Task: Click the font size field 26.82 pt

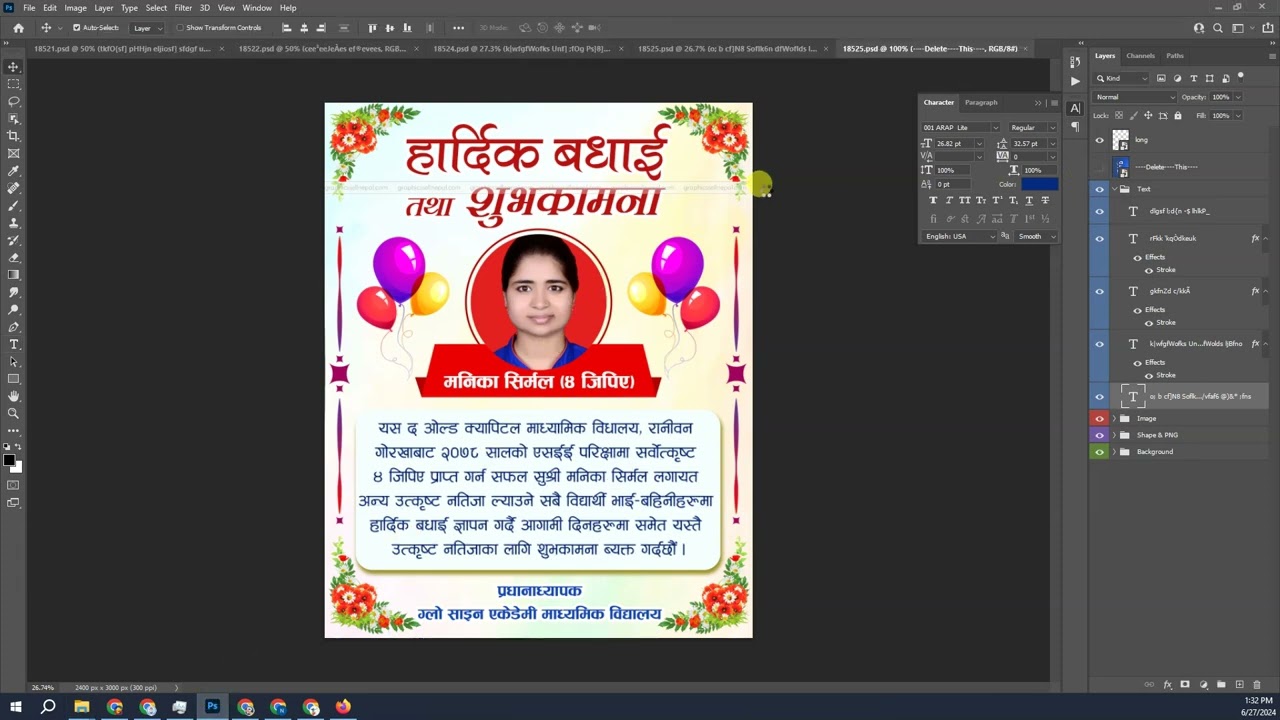Action: 954,144
